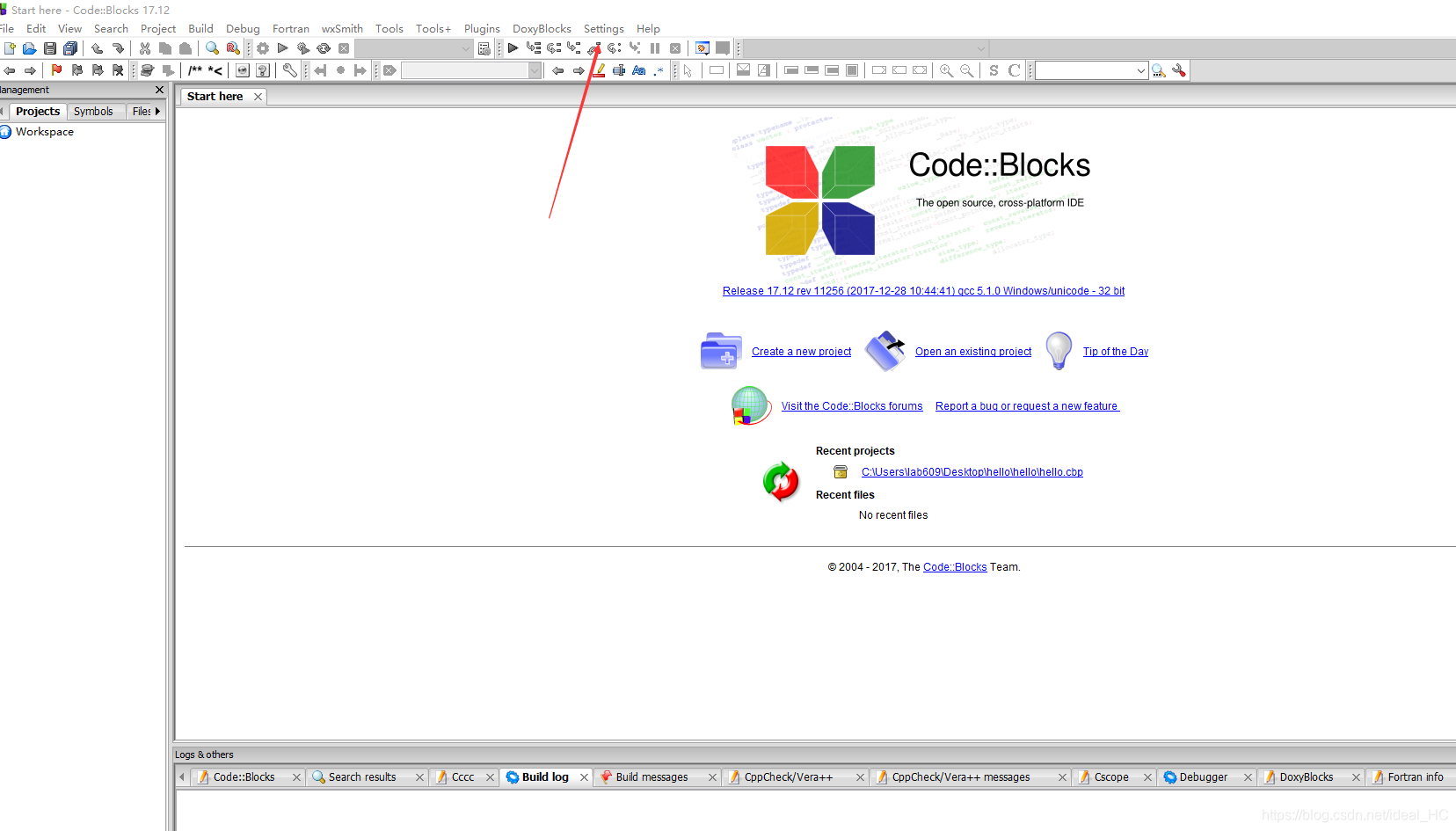The width and height of the screenshot is (1456, 831).
Task: Click the Build and run icon
Action: (303, 48)
